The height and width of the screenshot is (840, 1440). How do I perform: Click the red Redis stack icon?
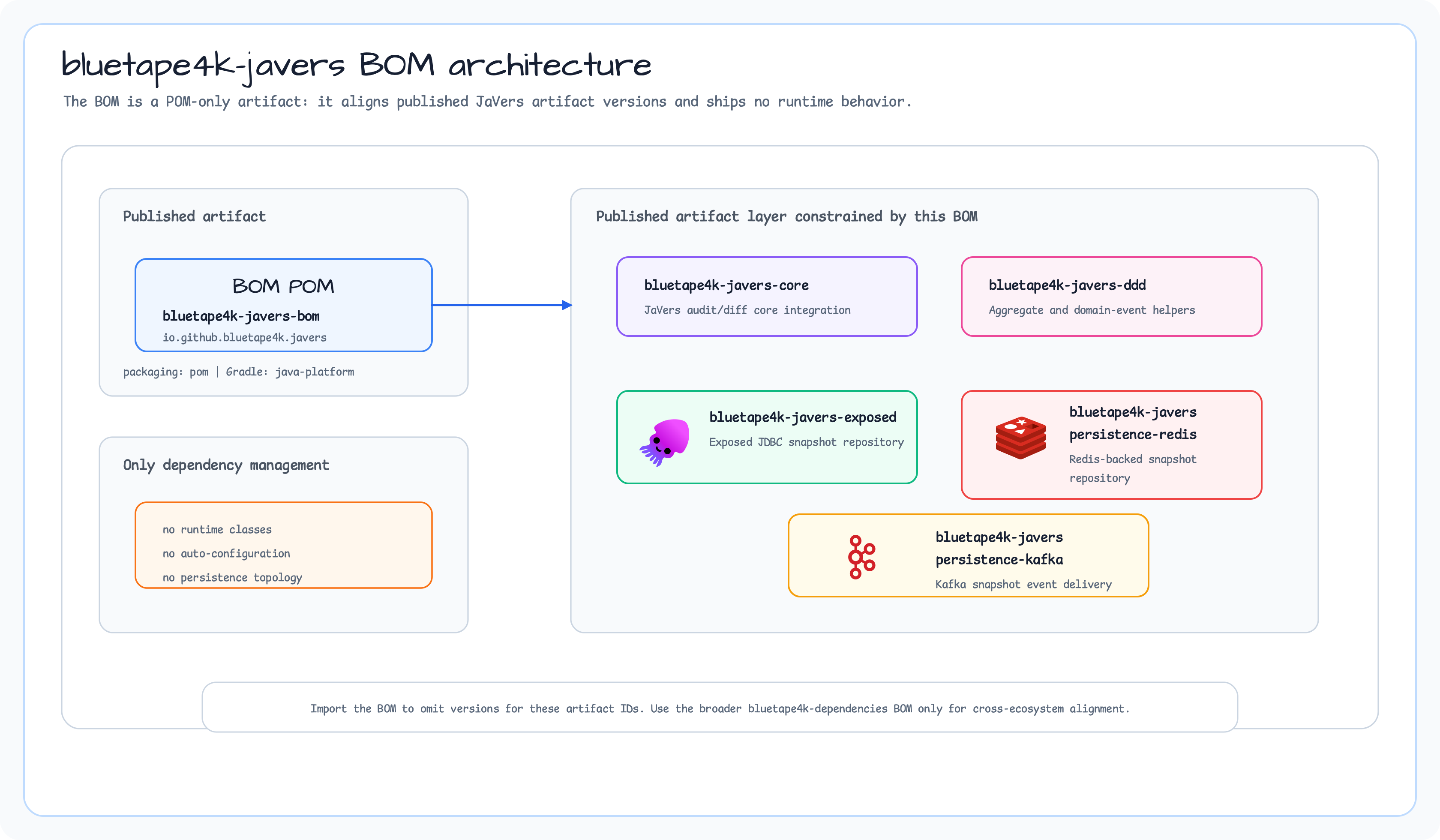tap(1020, 438)
